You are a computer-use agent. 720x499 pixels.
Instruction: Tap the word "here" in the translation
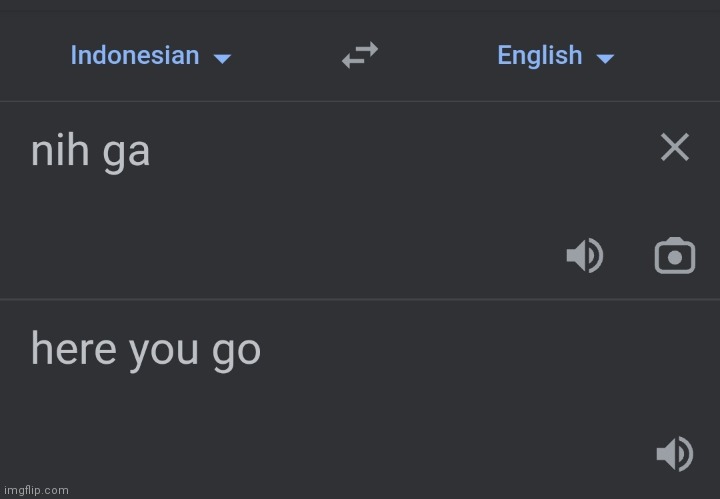(x=73, y=348)
